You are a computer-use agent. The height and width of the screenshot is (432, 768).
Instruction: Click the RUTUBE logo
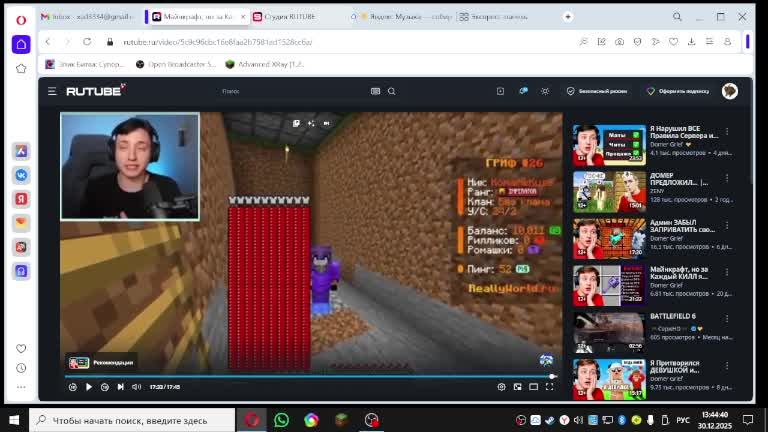tap(96, 91)
